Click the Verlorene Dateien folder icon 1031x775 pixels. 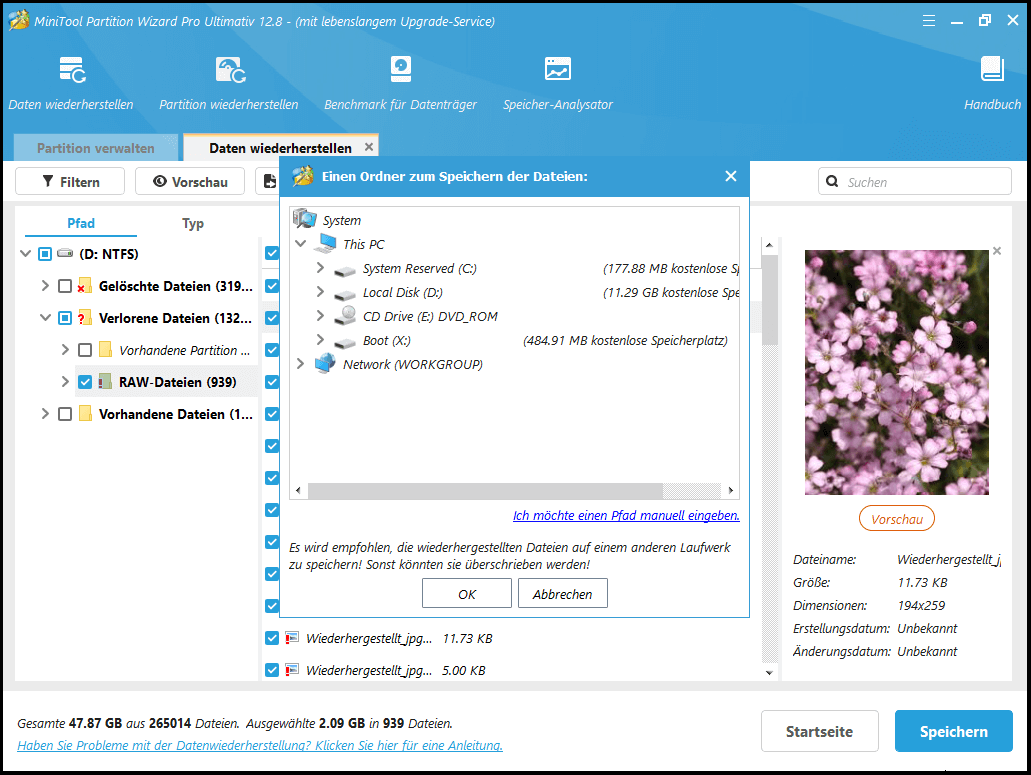click(84, 318)
